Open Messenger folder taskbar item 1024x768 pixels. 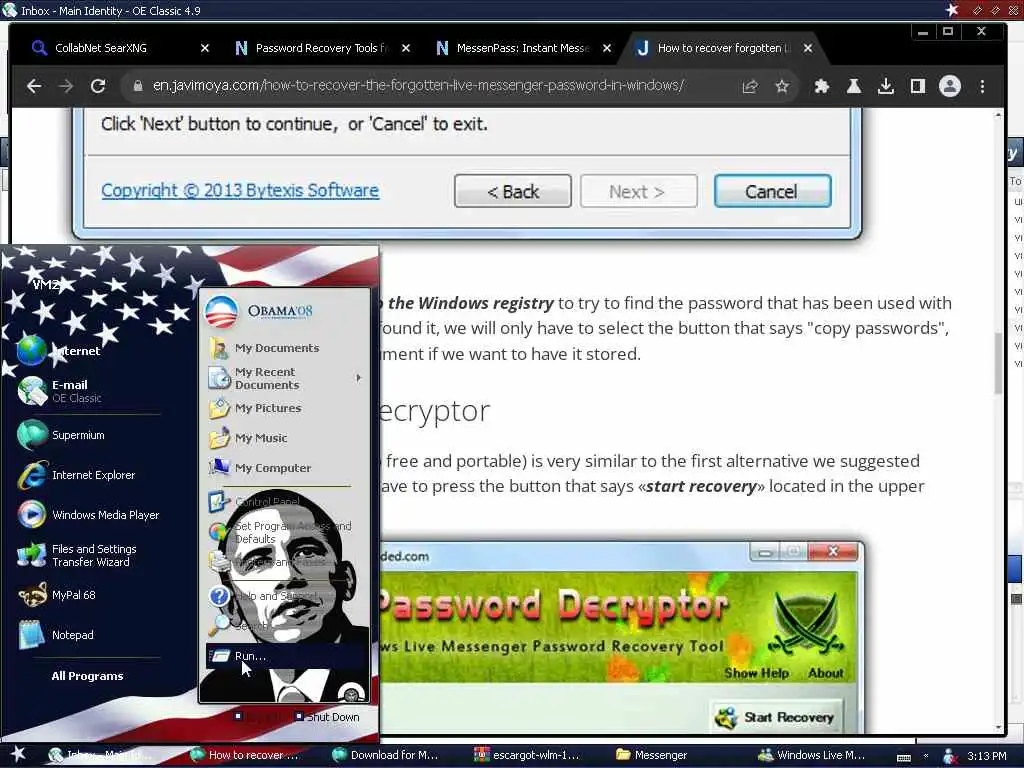click(x=652, y=756)
